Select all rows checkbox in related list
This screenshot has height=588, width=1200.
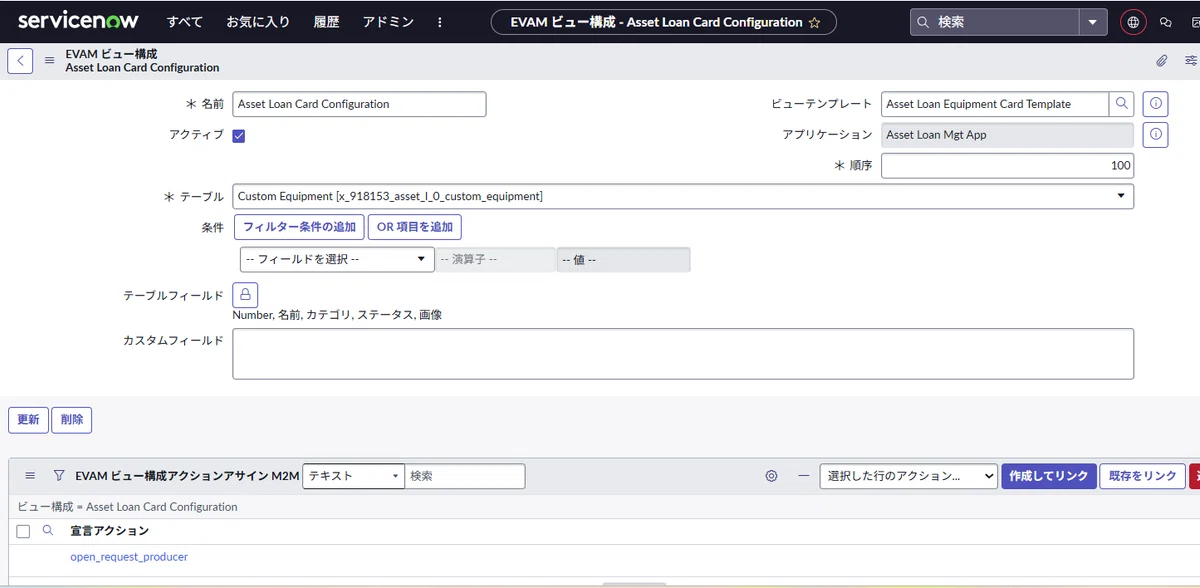coord(23,531)
